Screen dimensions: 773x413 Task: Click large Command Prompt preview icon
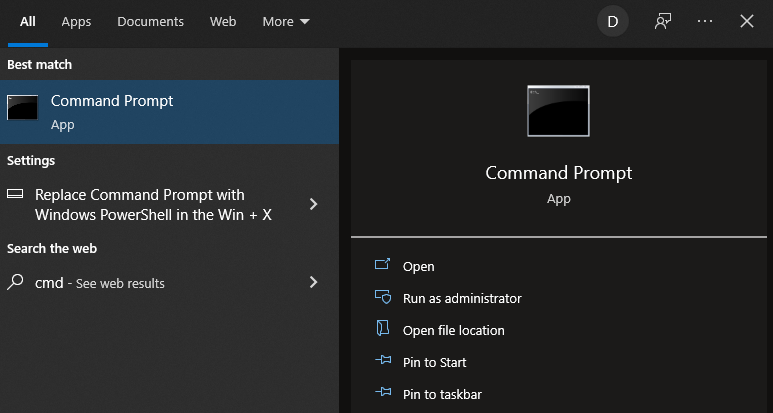tap(558, 111)
